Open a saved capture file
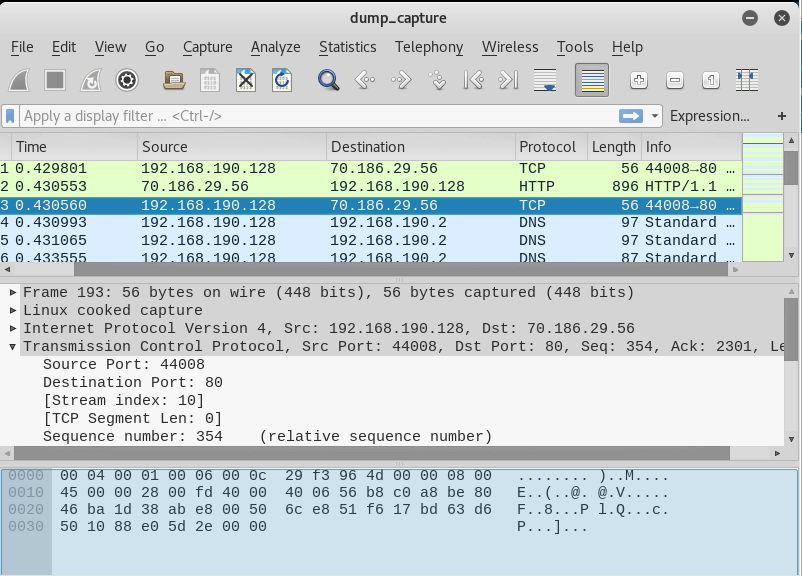 [x=173, y=80]
